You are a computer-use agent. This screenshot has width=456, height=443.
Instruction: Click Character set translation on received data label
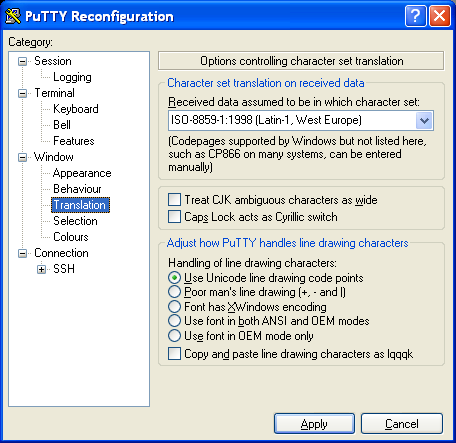(x=266, y=83)
